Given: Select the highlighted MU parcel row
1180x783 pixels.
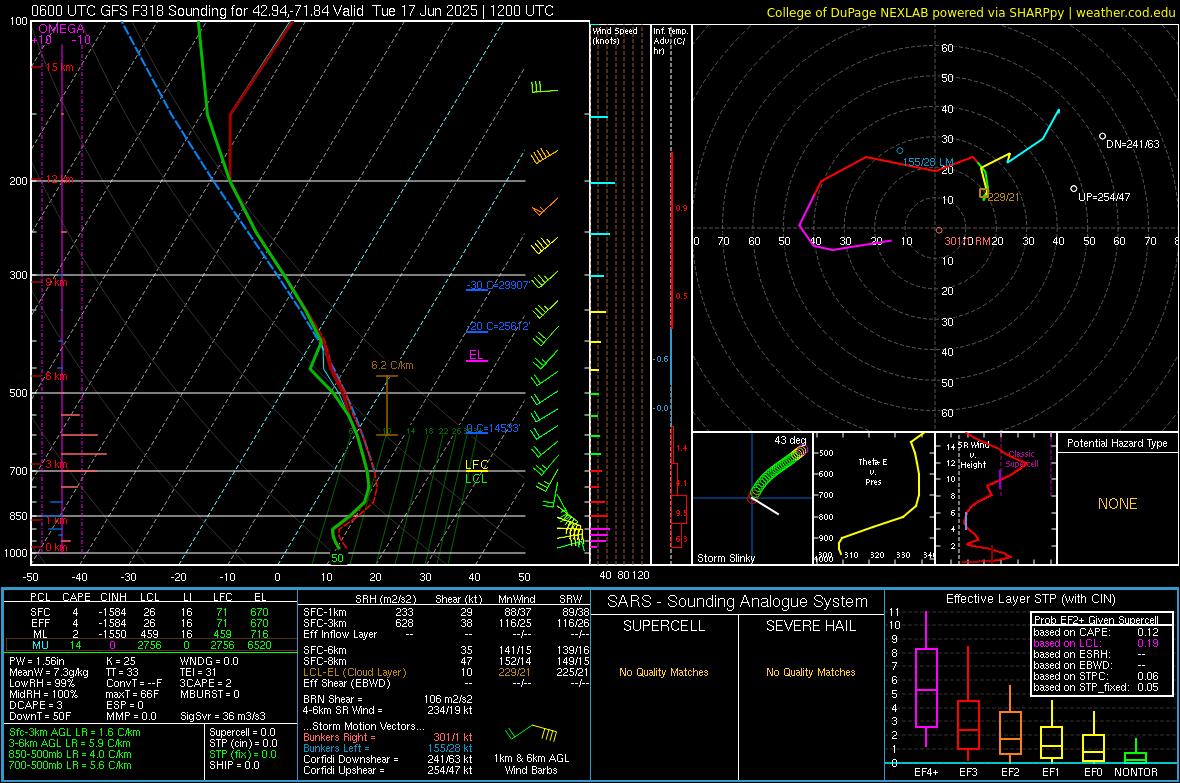Looking at the screenshot, I should (150, 644).
